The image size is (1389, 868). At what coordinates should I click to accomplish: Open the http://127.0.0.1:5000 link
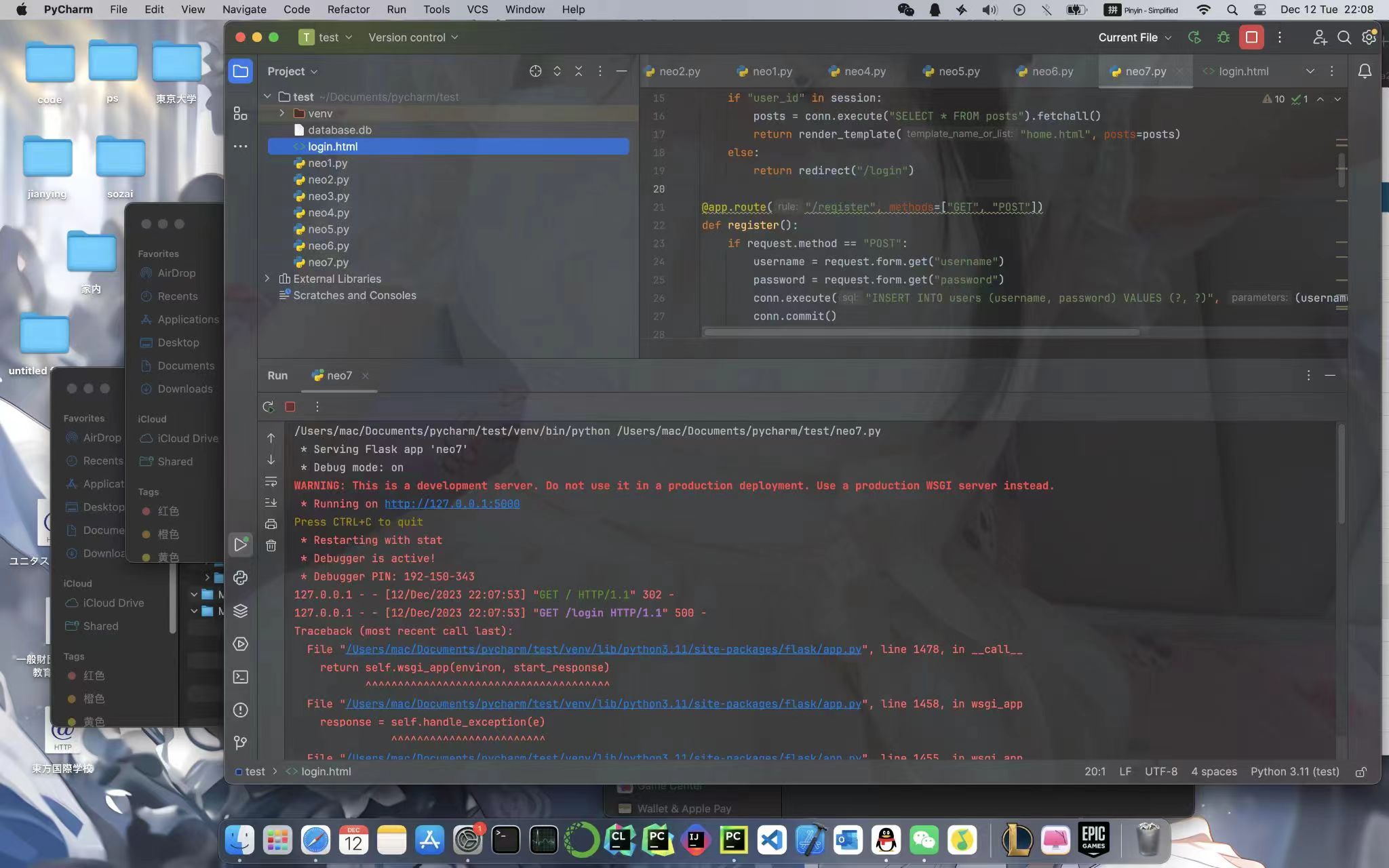(452, 504)
